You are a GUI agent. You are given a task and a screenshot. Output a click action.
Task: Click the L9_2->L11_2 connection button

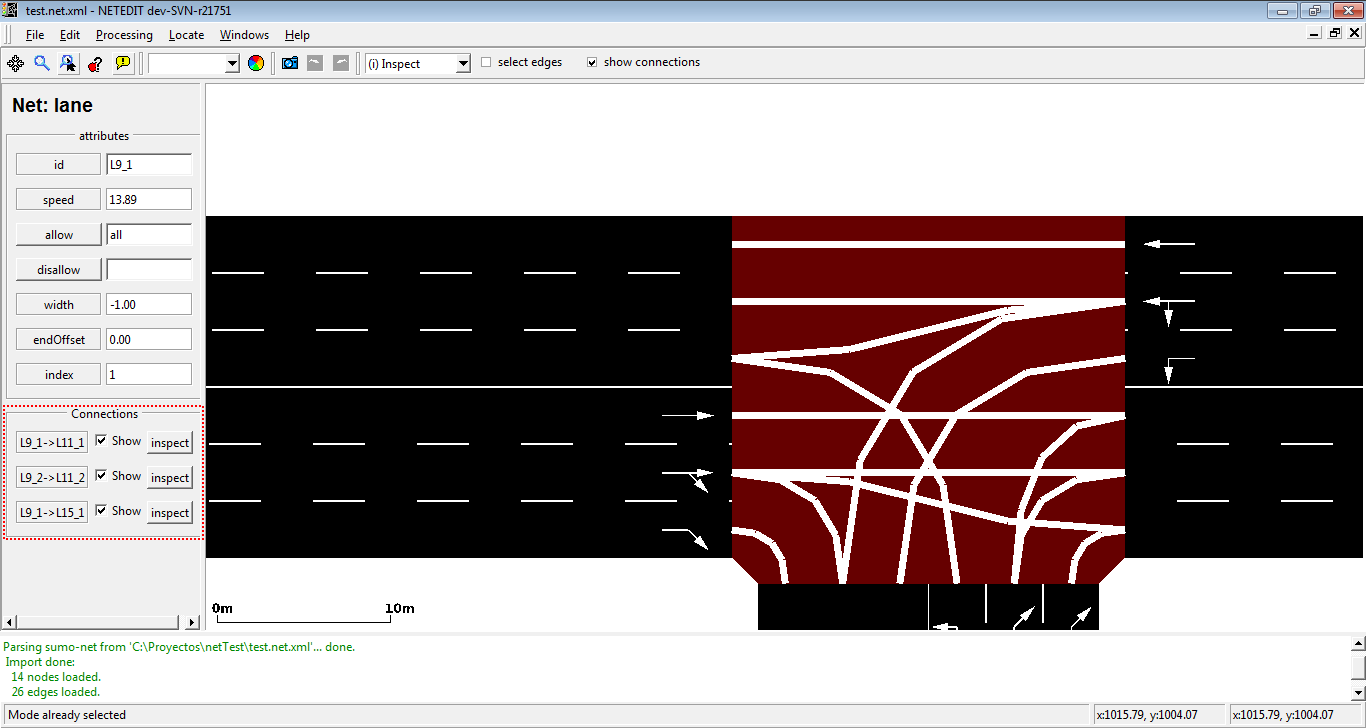pos(52,477)
